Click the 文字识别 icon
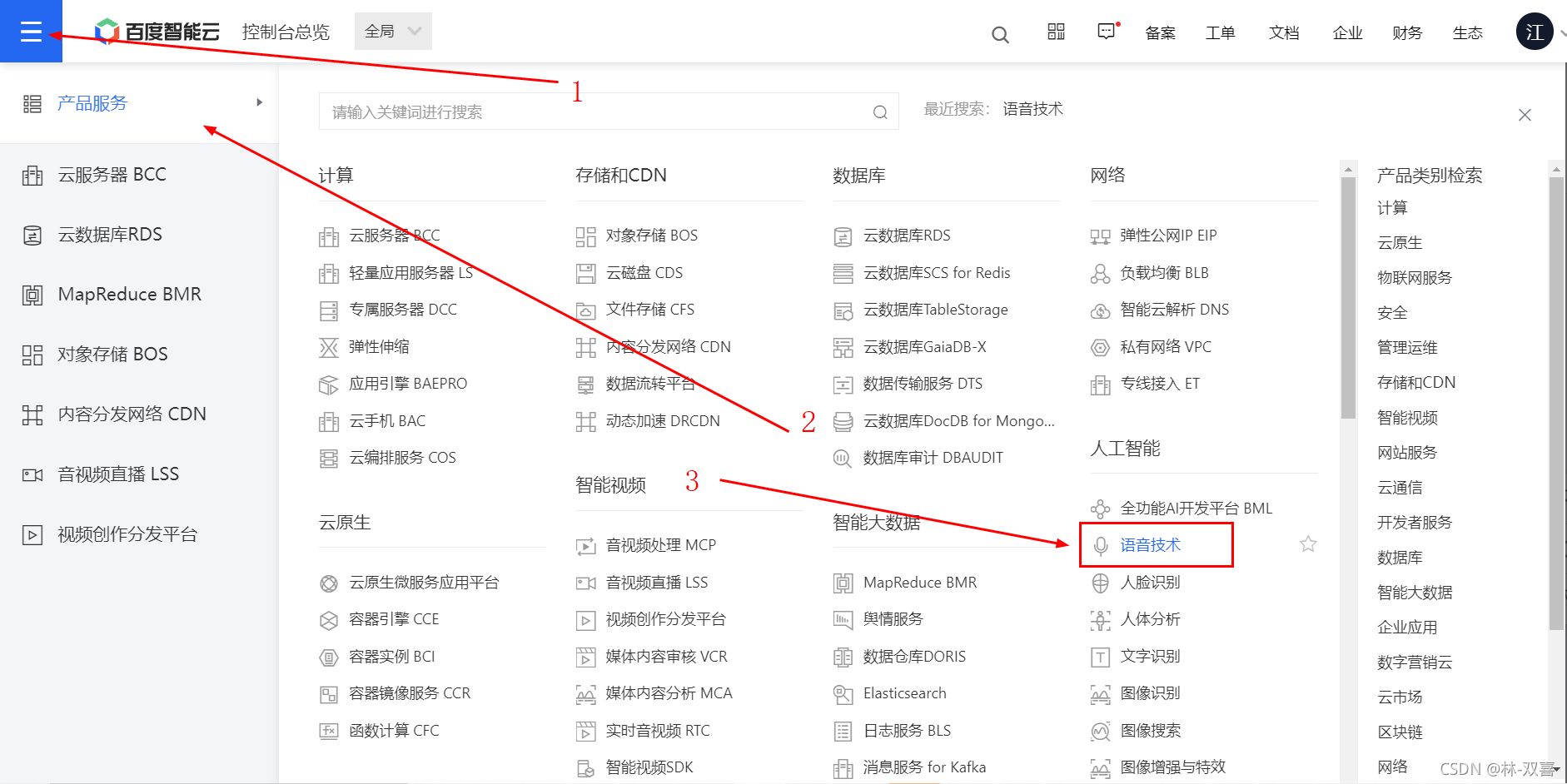Image resolution: width=1567 pixels, height=784 pixels. click(x=1100, y=657)
